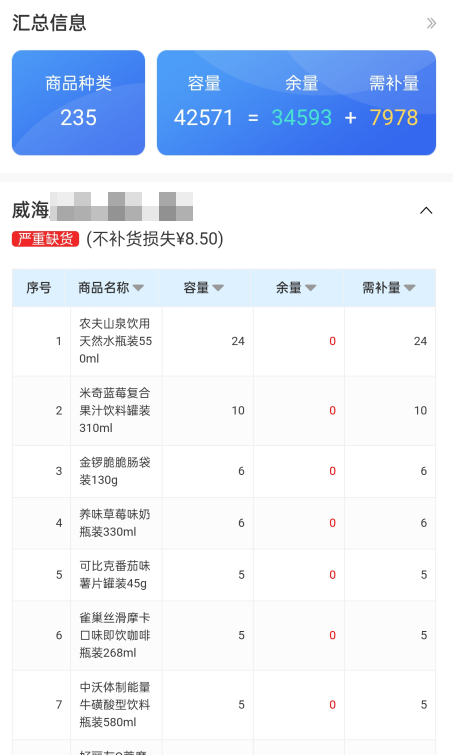Select the 雀巢丝滑摩卡咖啡 row

(x=224, y=636)
